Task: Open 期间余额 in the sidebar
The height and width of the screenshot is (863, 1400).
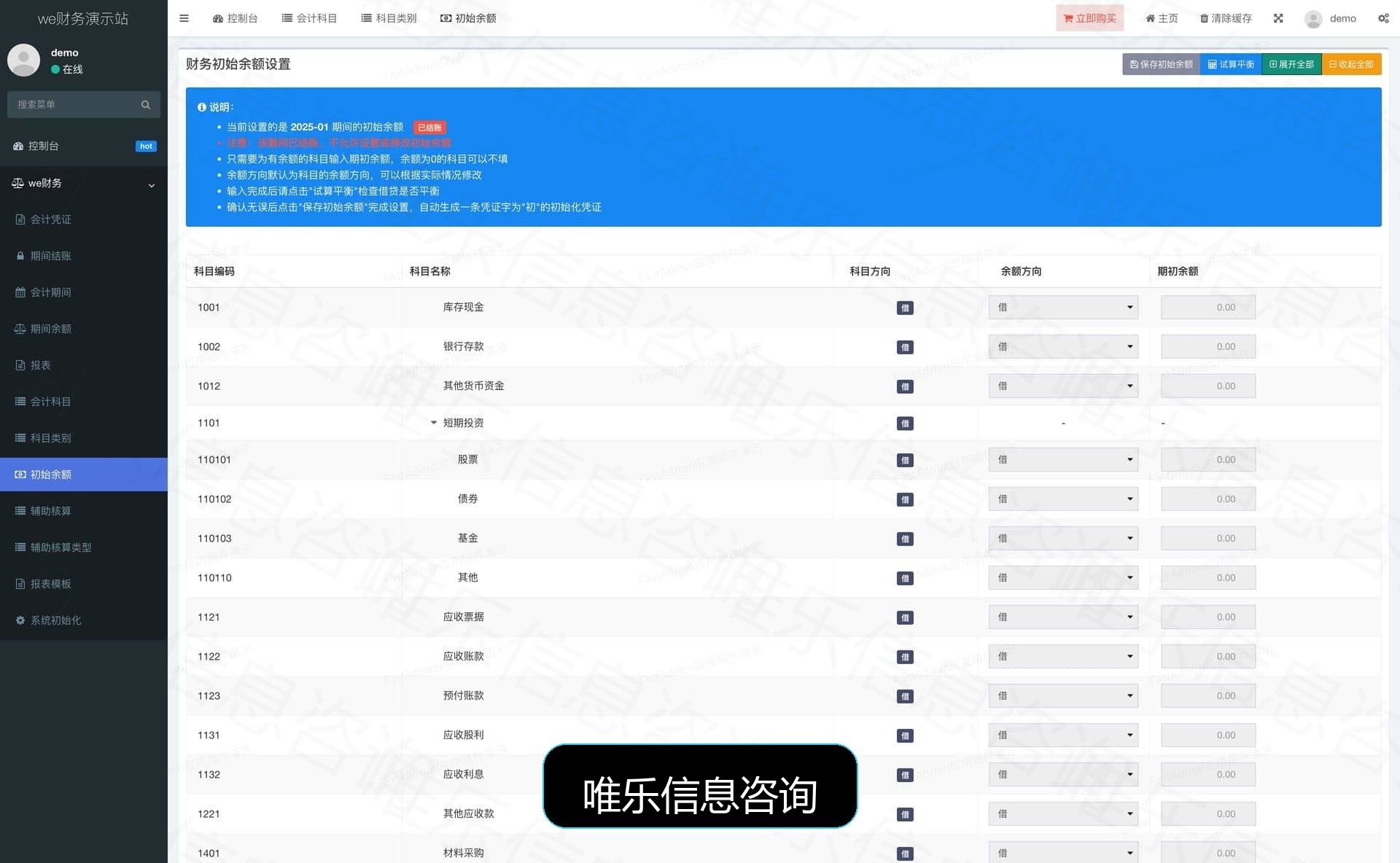Action: [x=84, y=329]
